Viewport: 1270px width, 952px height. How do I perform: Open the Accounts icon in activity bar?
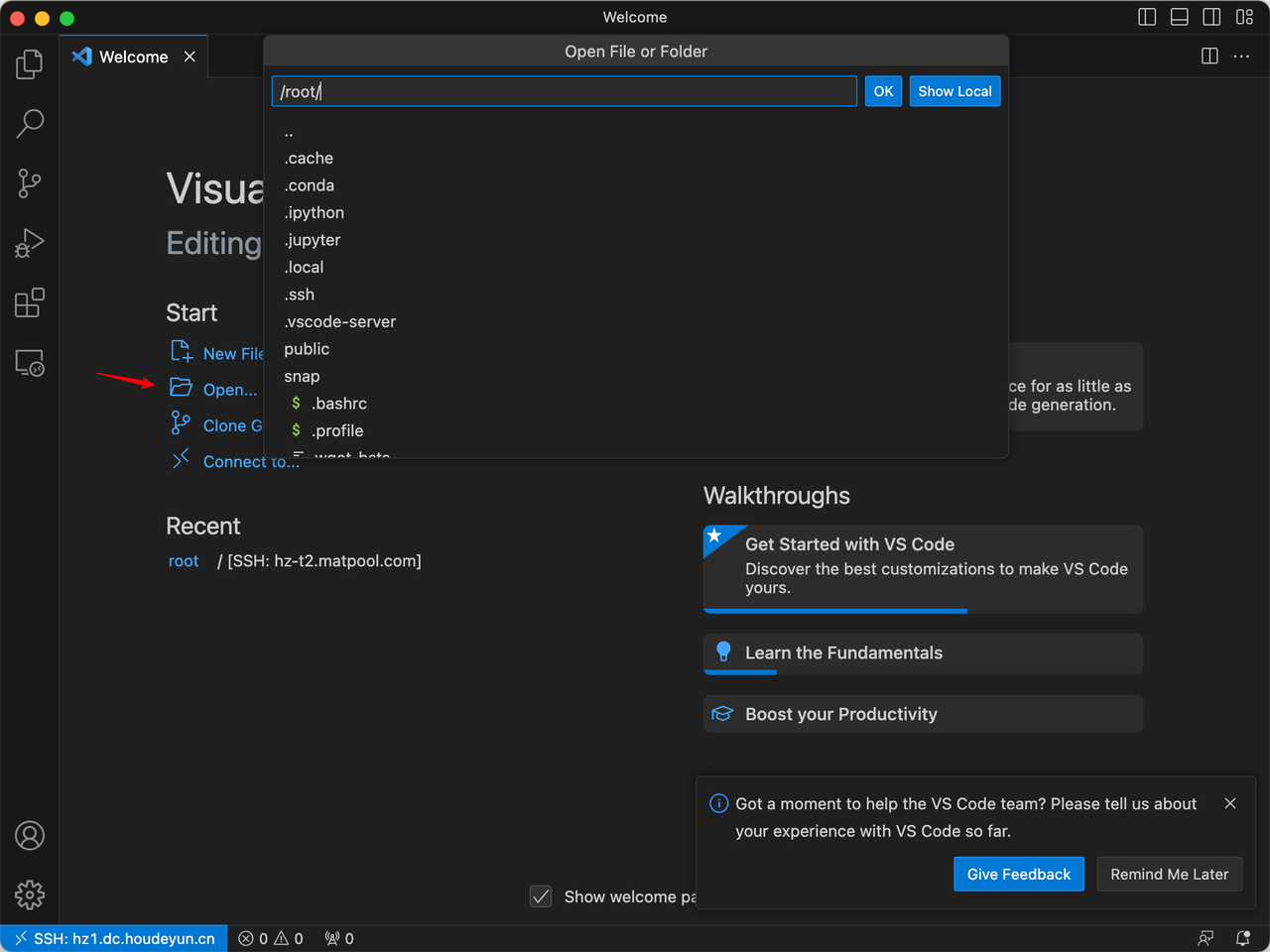pos(30,836)
